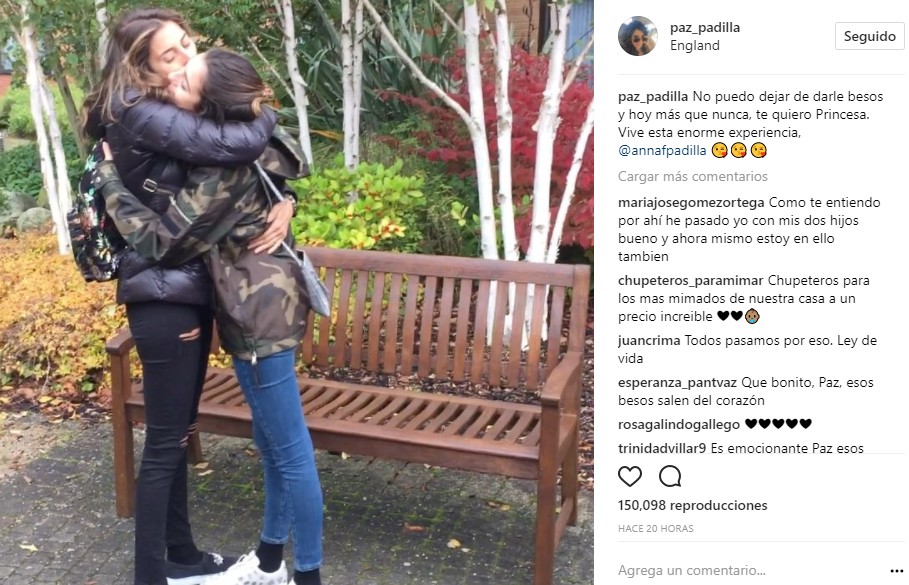
Task: Visit juancrima's profile
Action: pyautogui.click(x=649, y=340)
